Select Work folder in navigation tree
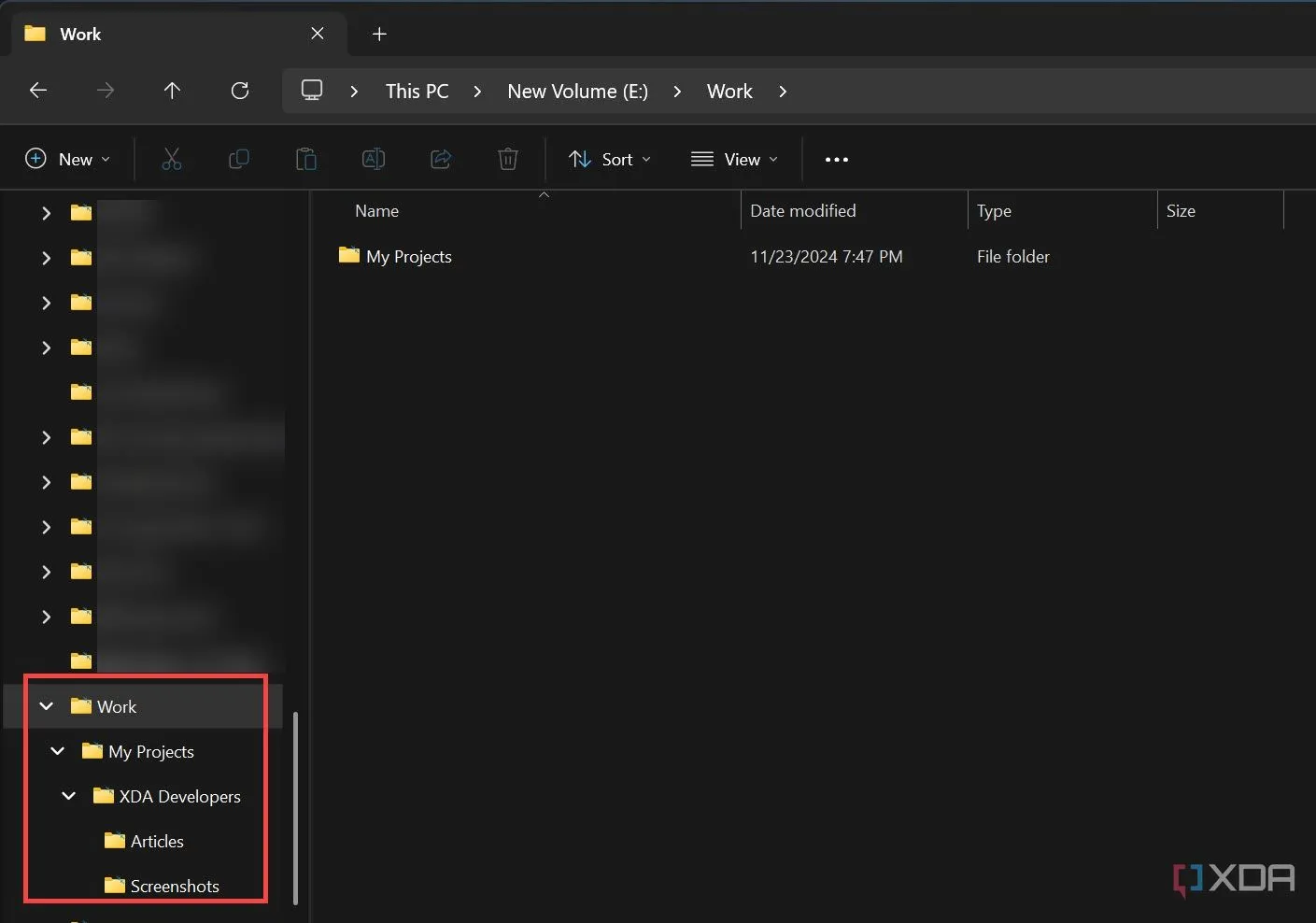 click(x=117, y=707)
